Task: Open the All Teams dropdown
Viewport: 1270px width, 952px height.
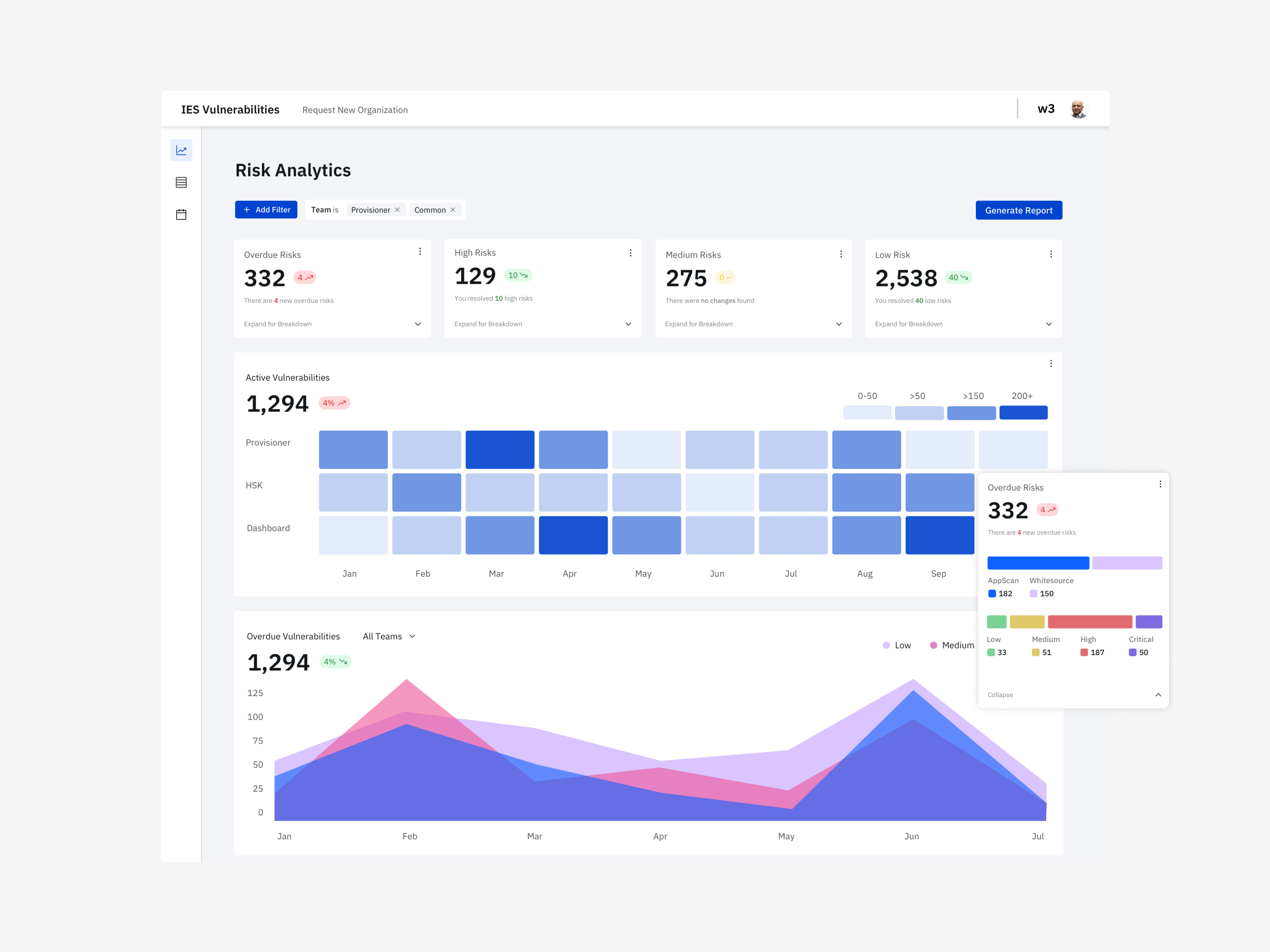Action: coord(389,636)
